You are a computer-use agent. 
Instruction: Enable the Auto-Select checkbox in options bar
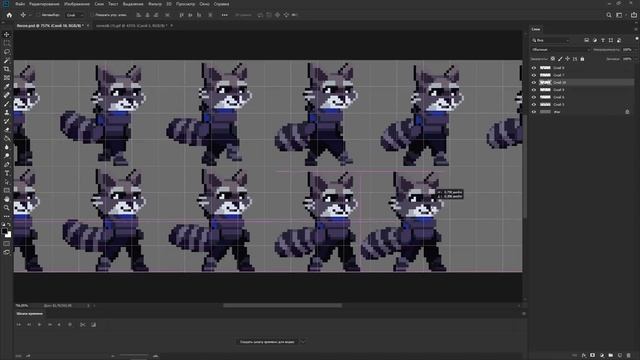pos(38,15)
